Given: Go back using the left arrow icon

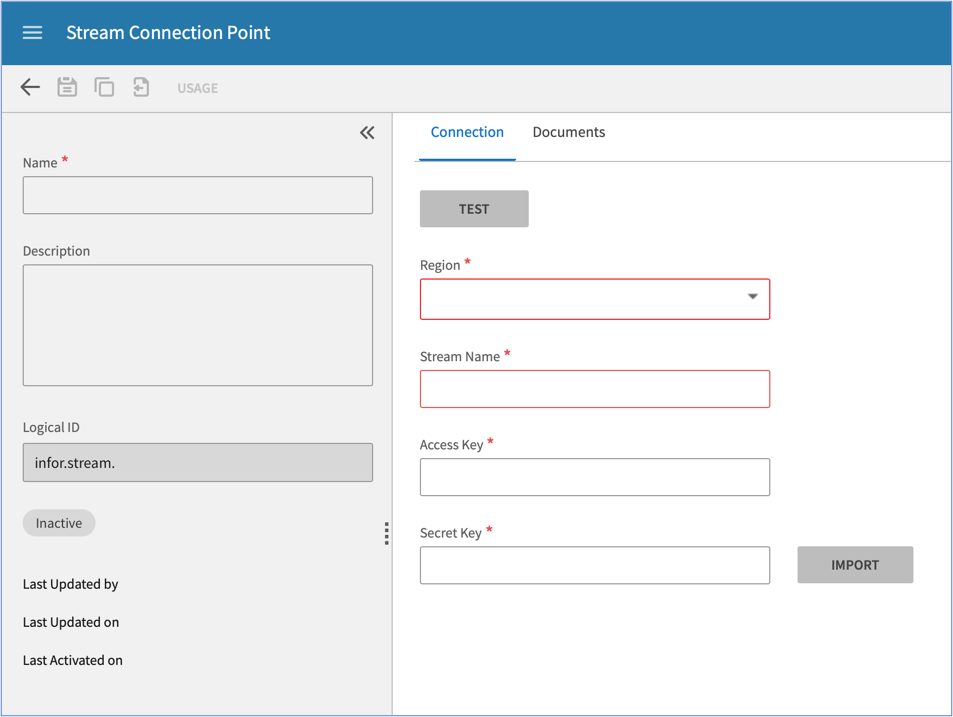Looking at the screenshot, I should (x=30, y=88).
